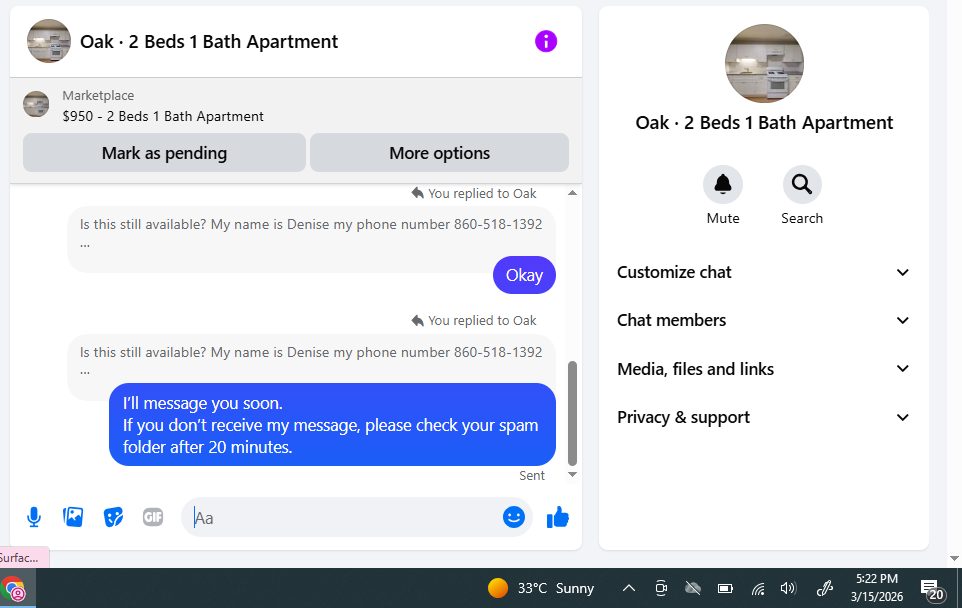Screen dimensions: 962x608
Task: Open the pen workspace tray icon
Action: (825, 588)
